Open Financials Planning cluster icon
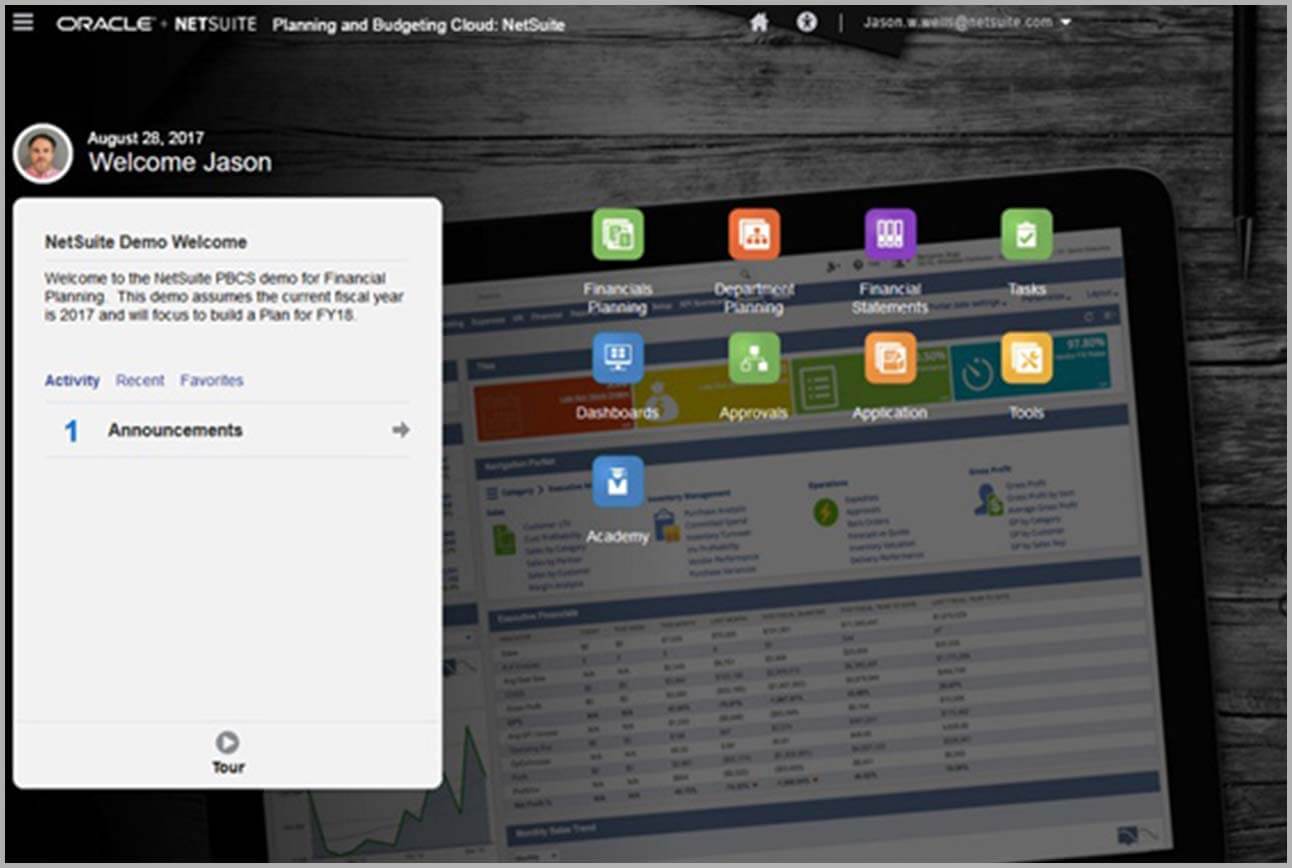The image size is (1292, 868). point(618,235)
